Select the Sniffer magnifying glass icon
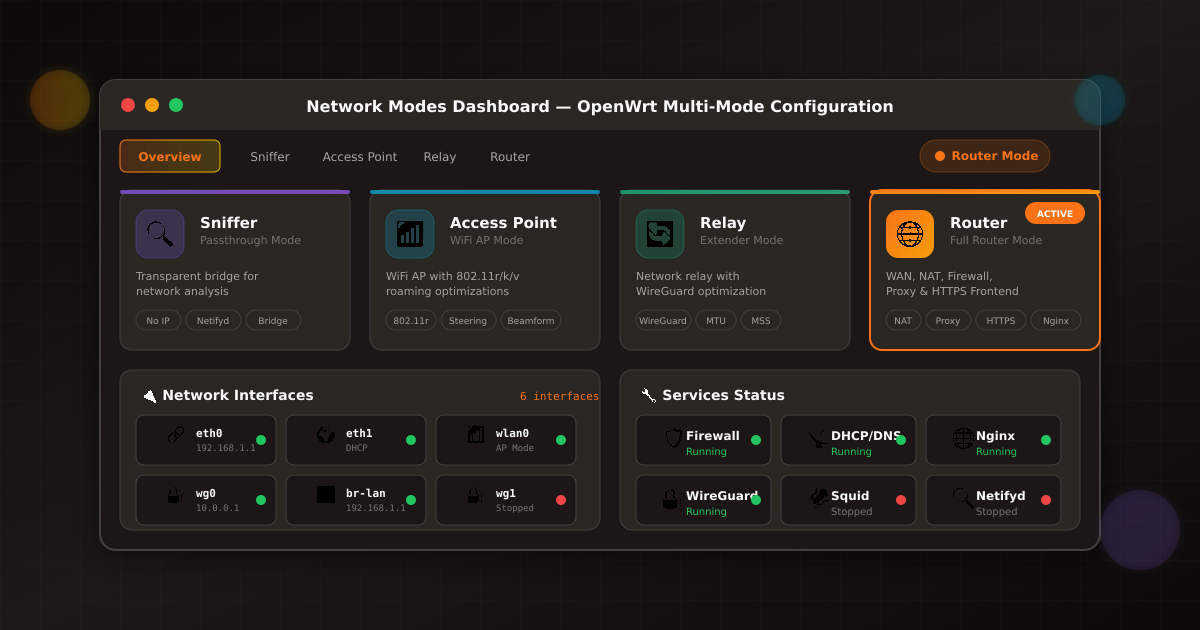Screen dimensions: 1200x630 [x=159, y=233]
